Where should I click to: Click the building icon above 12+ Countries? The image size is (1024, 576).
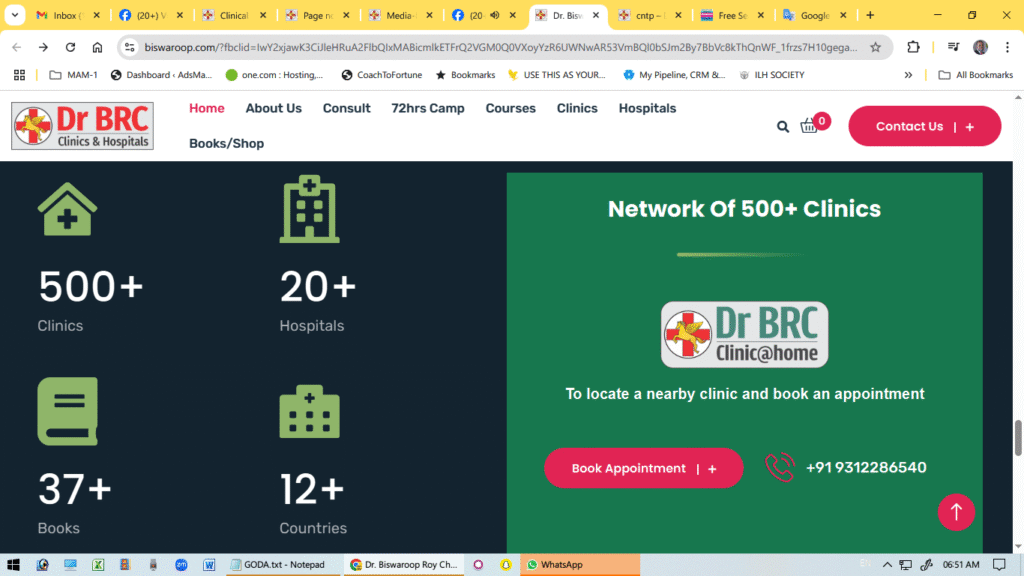310,411
